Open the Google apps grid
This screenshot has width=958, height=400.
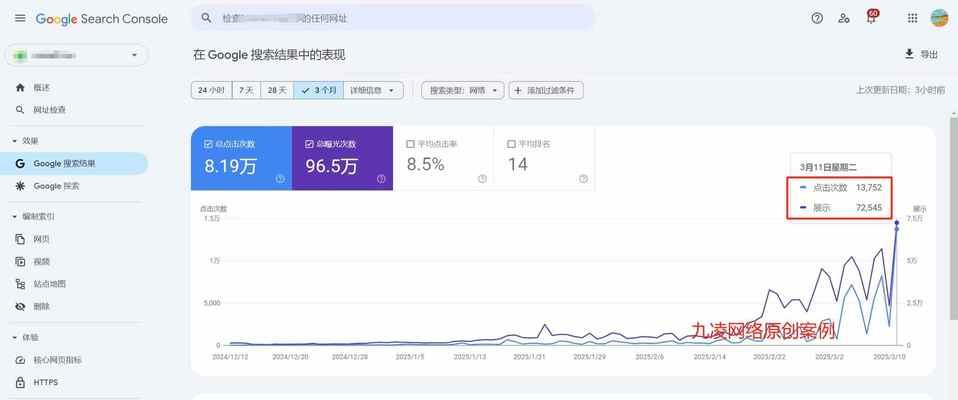coord(912,18)
